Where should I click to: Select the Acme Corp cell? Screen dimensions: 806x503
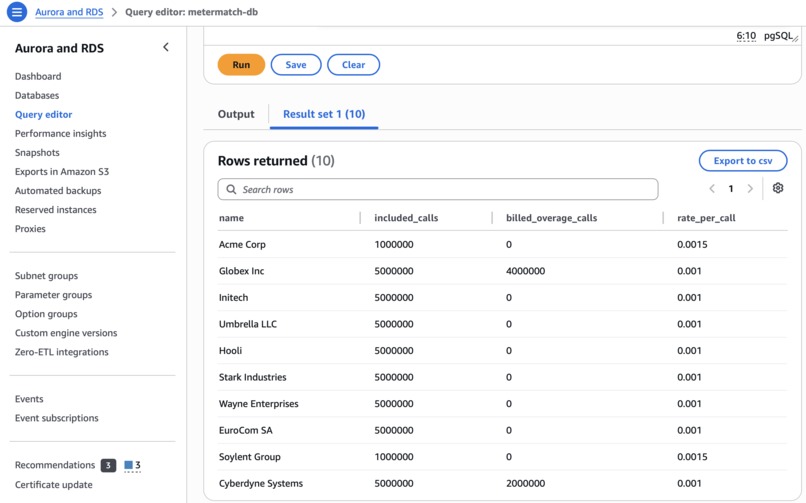(242, 245)
